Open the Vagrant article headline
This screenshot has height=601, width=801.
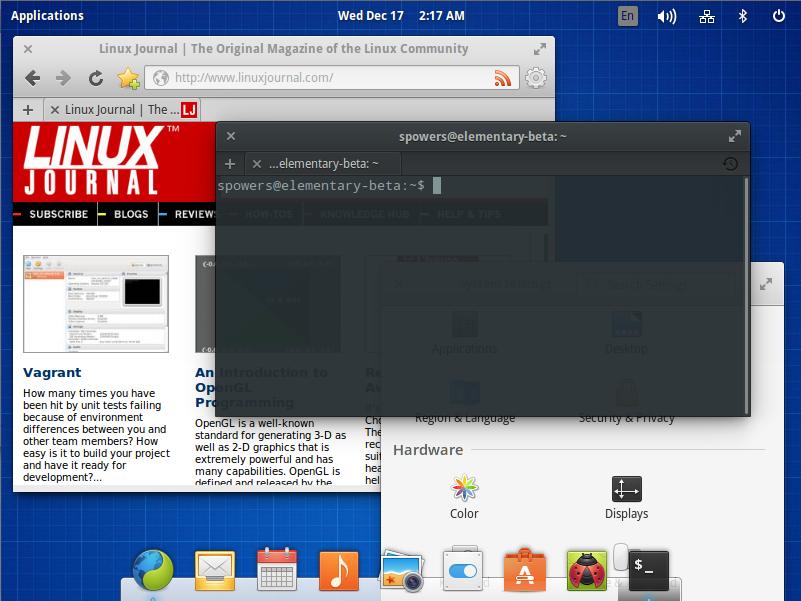pyautogui.click(x=52, y=373)
